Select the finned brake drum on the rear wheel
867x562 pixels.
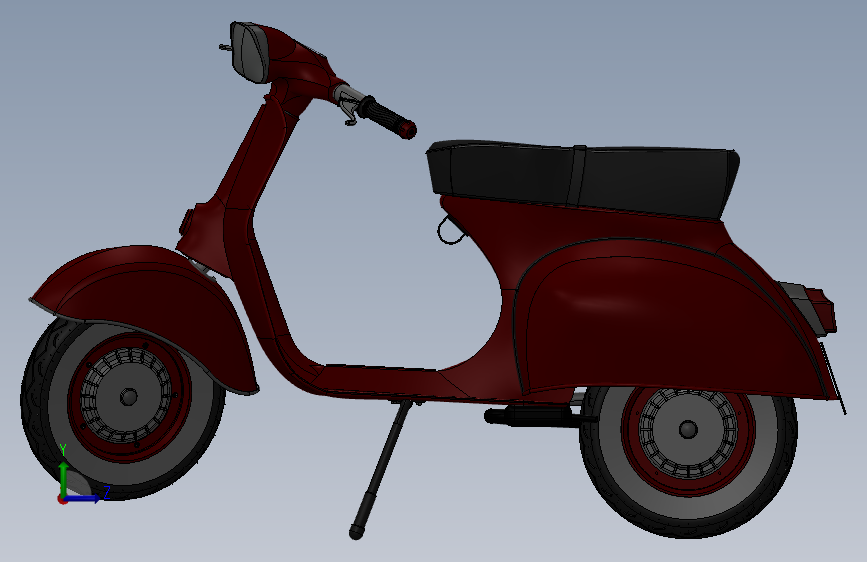688,432
